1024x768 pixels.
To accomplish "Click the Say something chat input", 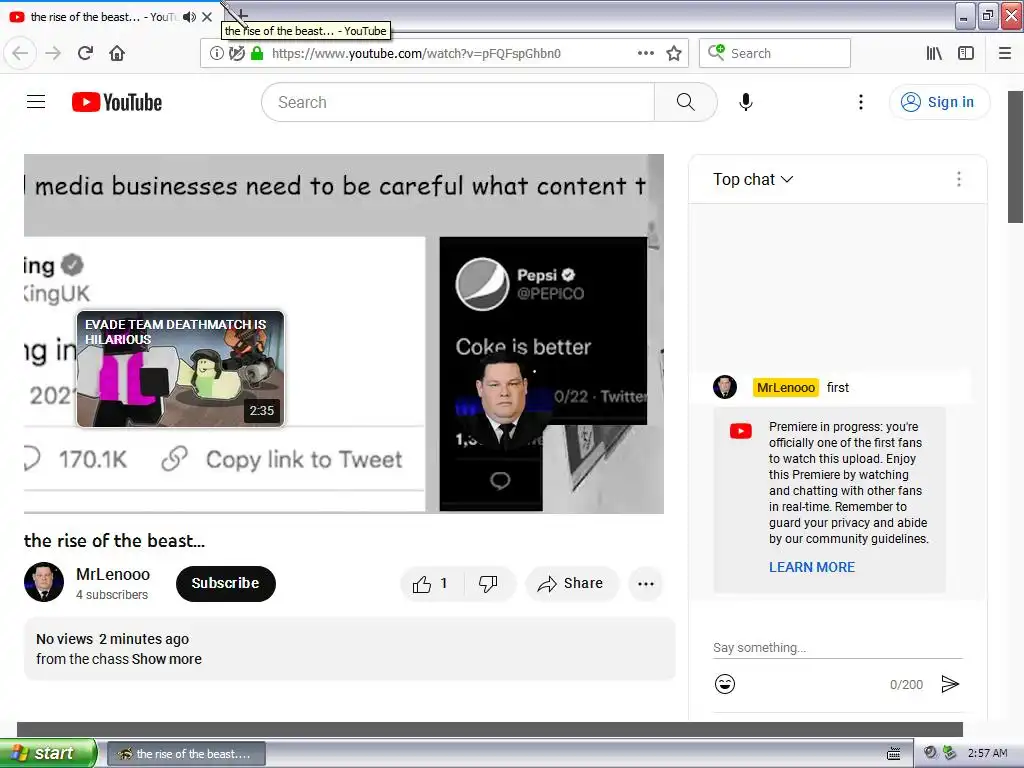I will 837,648.
